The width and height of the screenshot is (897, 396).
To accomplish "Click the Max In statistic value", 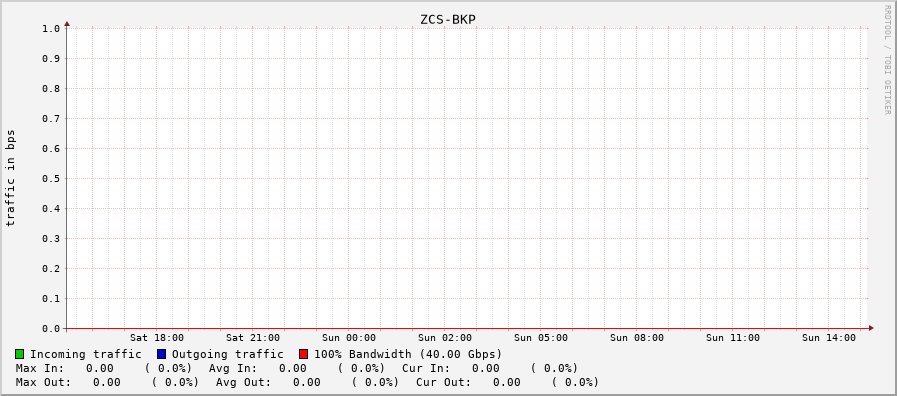I will (100, 369).
